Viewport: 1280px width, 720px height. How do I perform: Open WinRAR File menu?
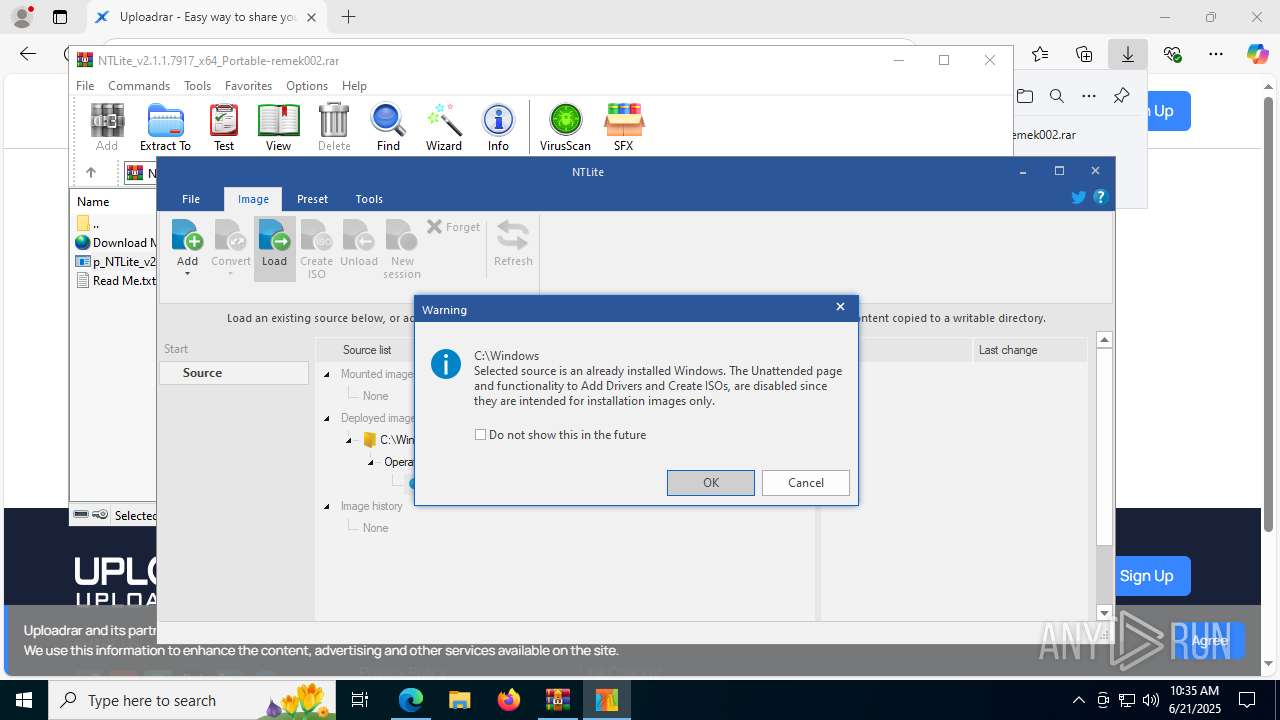(x=85, y=86)
